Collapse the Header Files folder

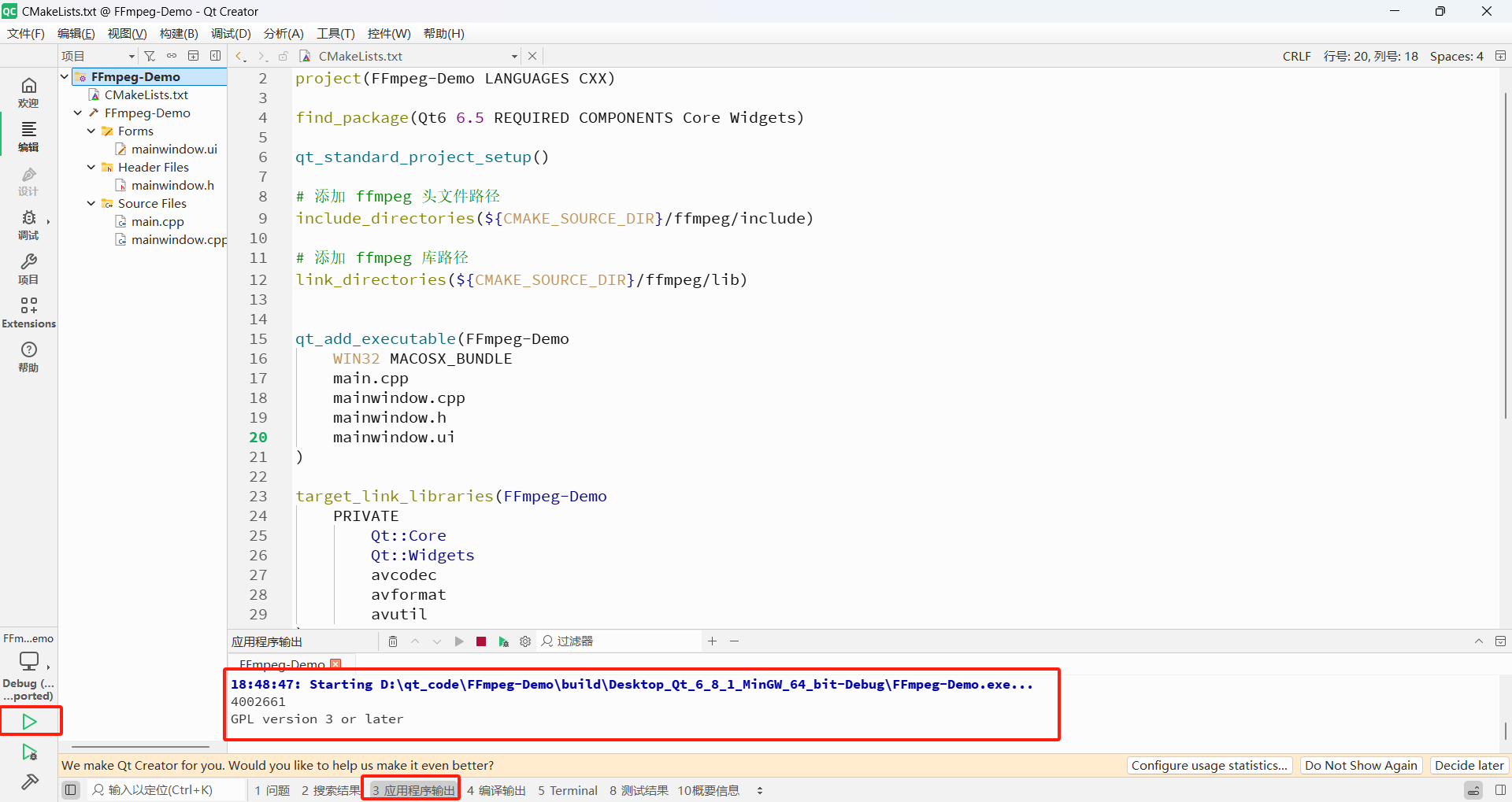click(90, 167)
